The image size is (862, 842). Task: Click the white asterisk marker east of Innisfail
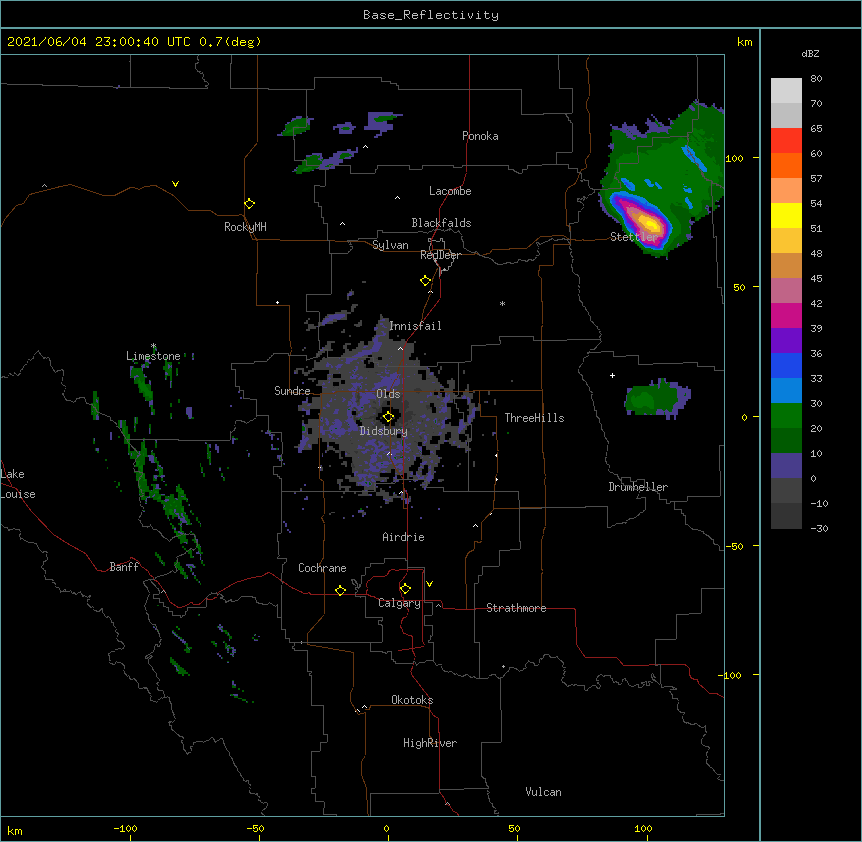[502, 303]
